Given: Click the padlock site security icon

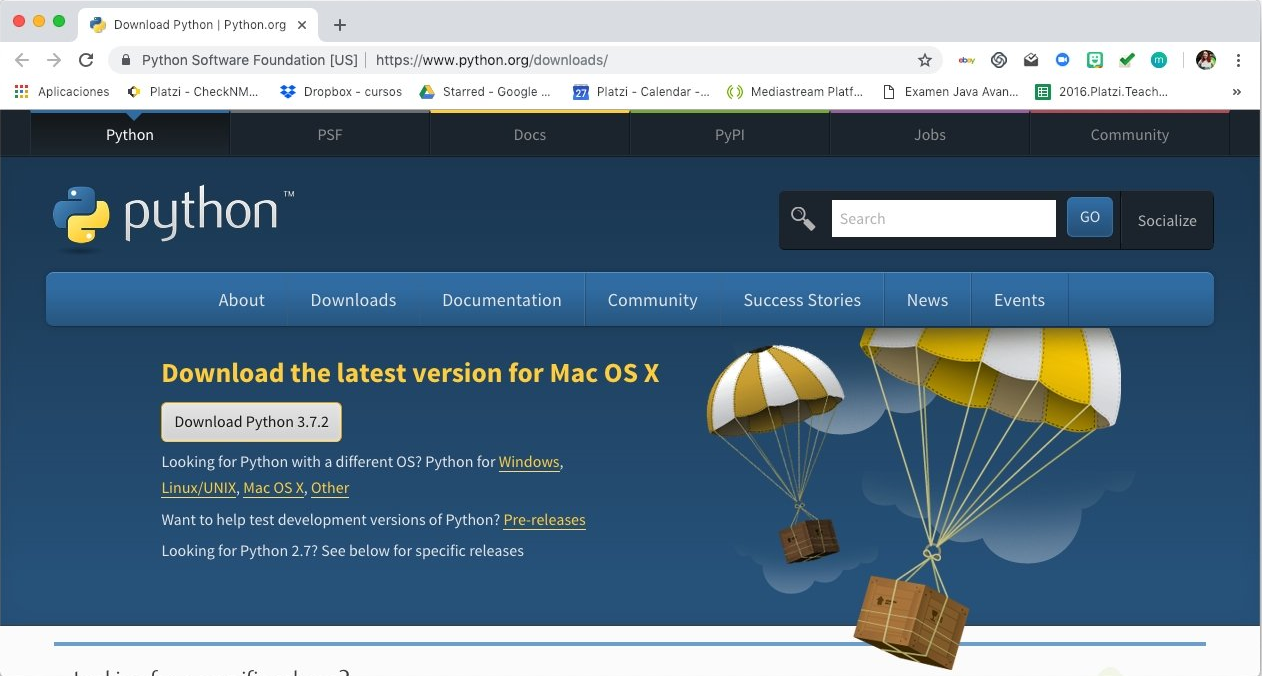Looking at the screenshot, I should [126, 60].
